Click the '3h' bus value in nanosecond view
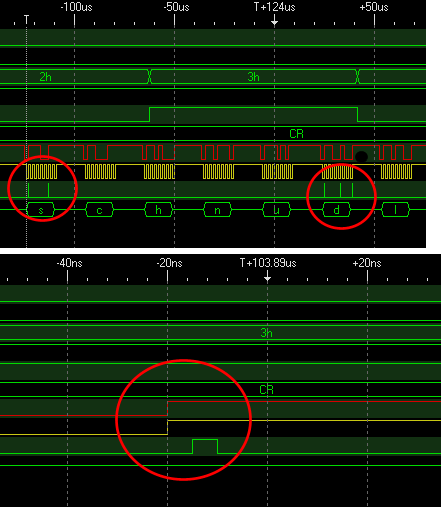The image size is (441, 507). click(x=266, y=333)
